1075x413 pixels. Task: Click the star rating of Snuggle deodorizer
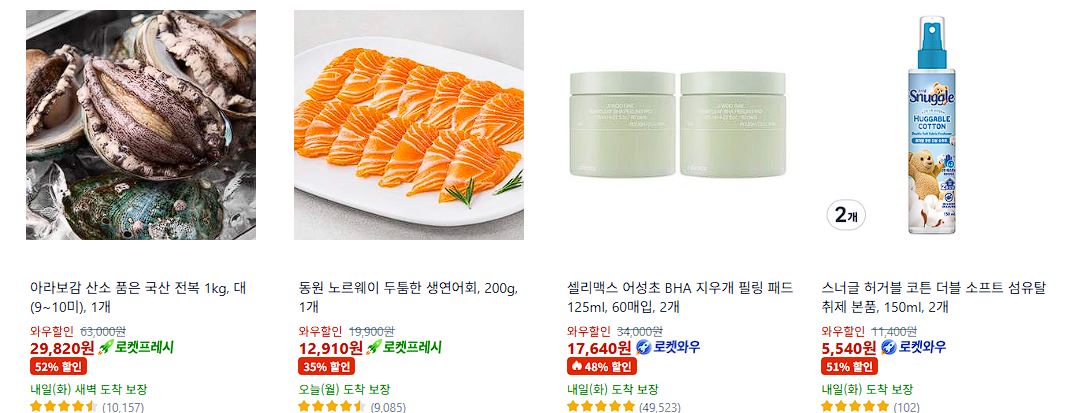coord(854,407)
